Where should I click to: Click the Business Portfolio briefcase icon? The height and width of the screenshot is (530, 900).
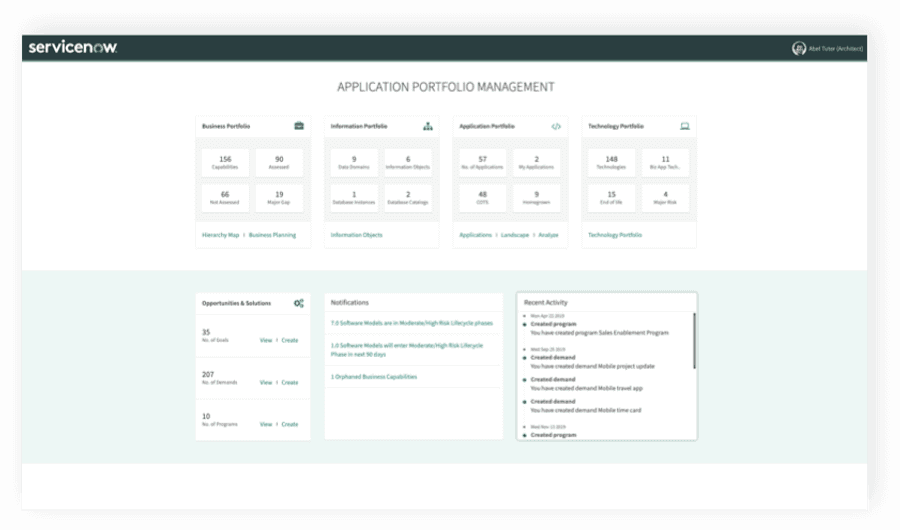pyautogui.click(x=299, y=126)
